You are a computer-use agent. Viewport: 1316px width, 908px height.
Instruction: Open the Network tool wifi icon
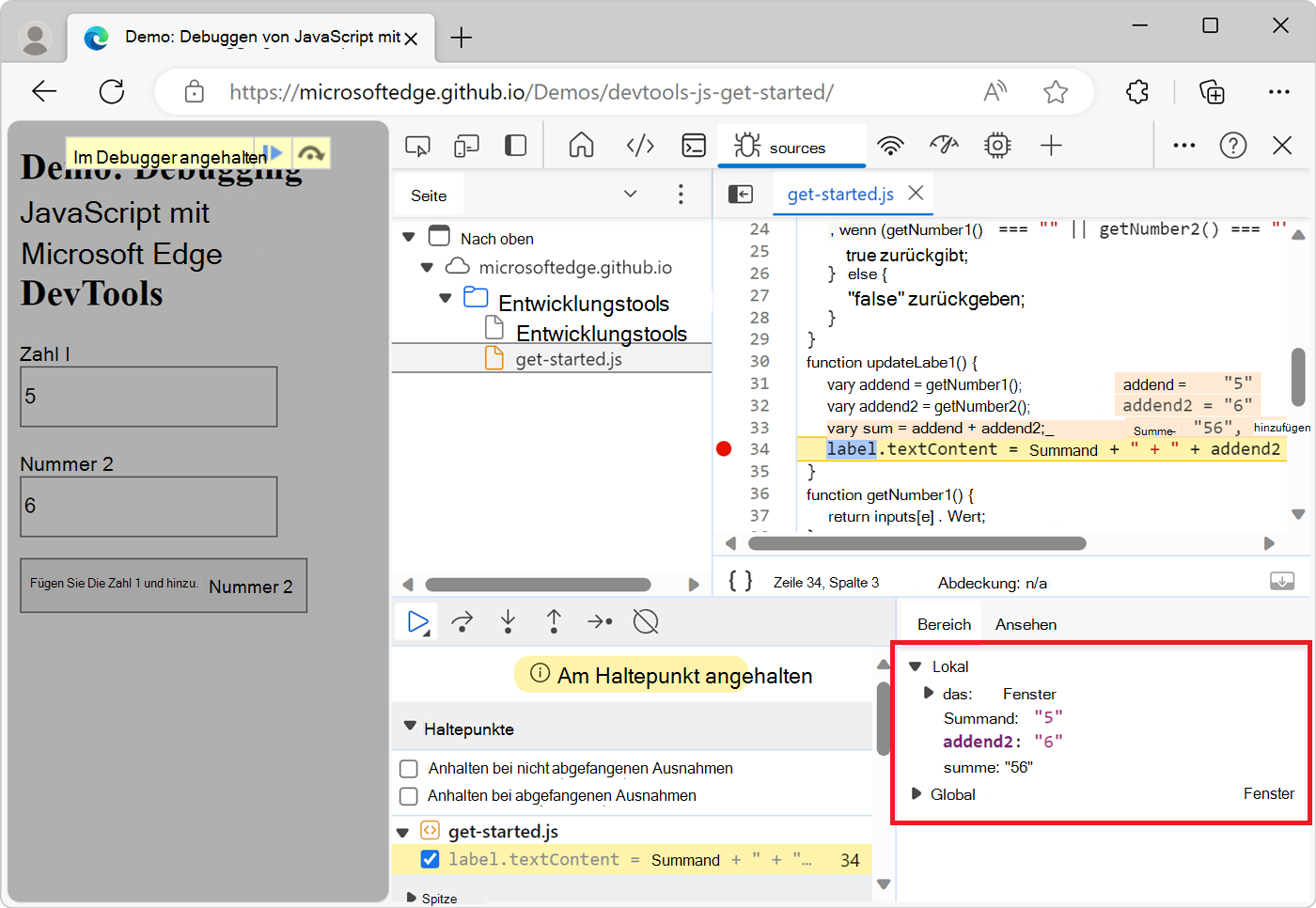click(x=890, y=146)
